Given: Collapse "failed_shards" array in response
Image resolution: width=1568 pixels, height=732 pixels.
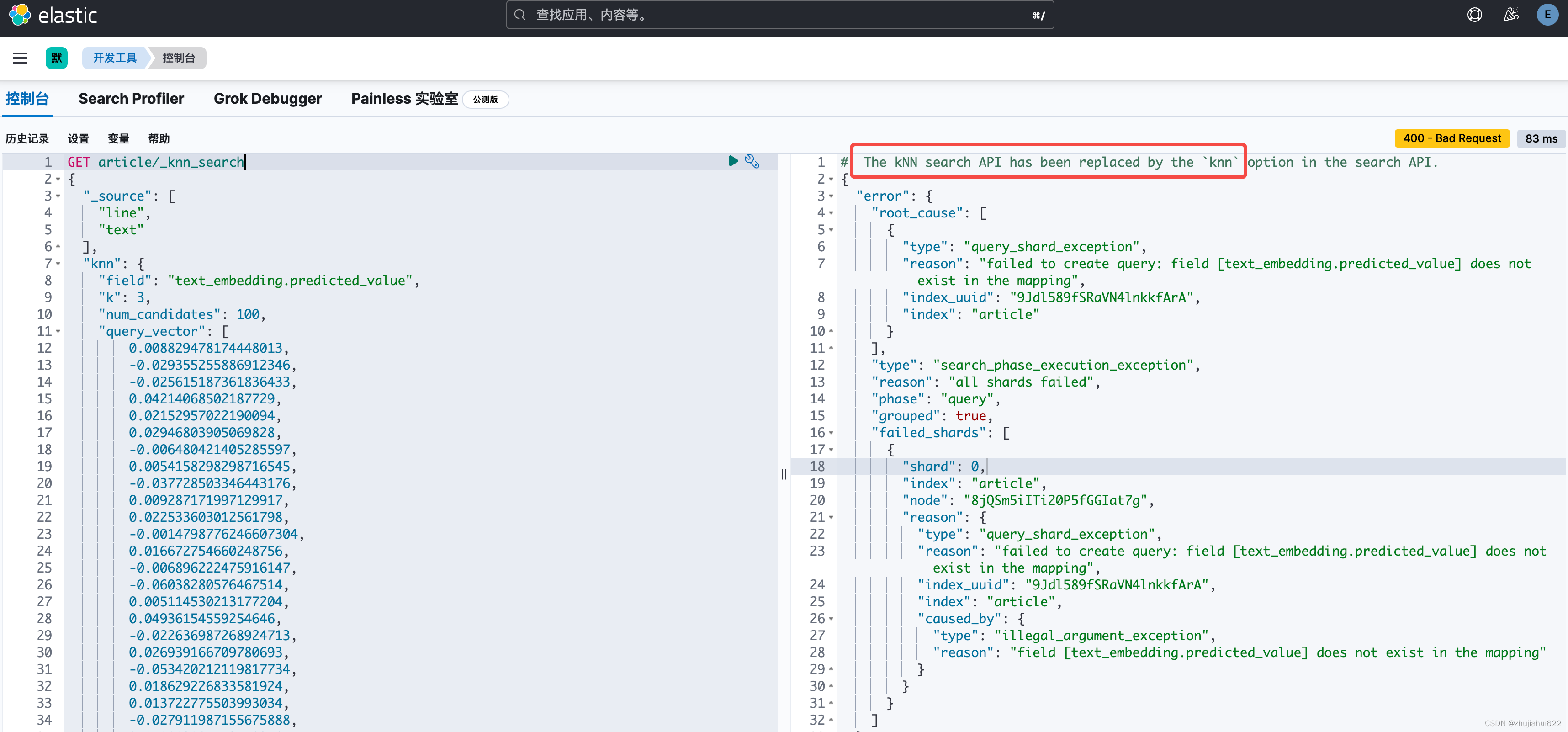Looking at the screenshot, I should coord(831,433).
